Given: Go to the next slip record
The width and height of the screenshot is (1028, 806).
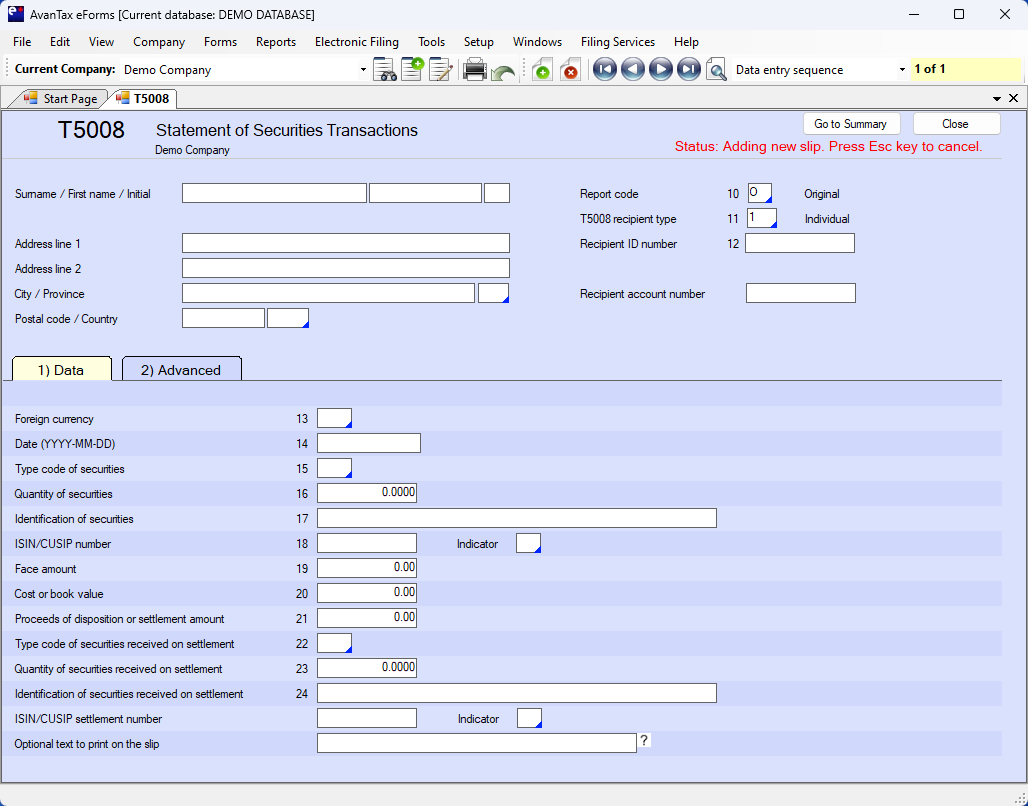Looking at the screenshot, I should coord(660,70).
